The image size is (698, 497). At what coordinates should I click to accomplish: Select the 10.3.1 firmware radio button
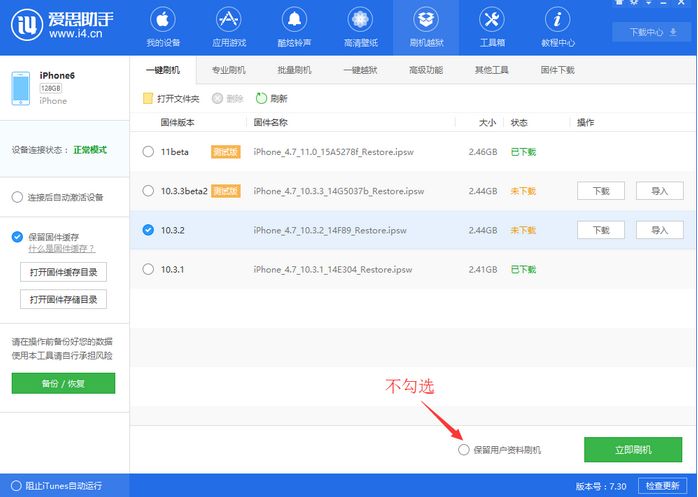pos(148,269)
